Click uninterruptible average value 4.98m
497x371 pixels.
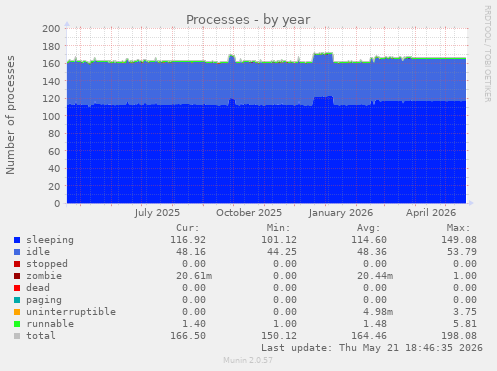tap(378, 312)
